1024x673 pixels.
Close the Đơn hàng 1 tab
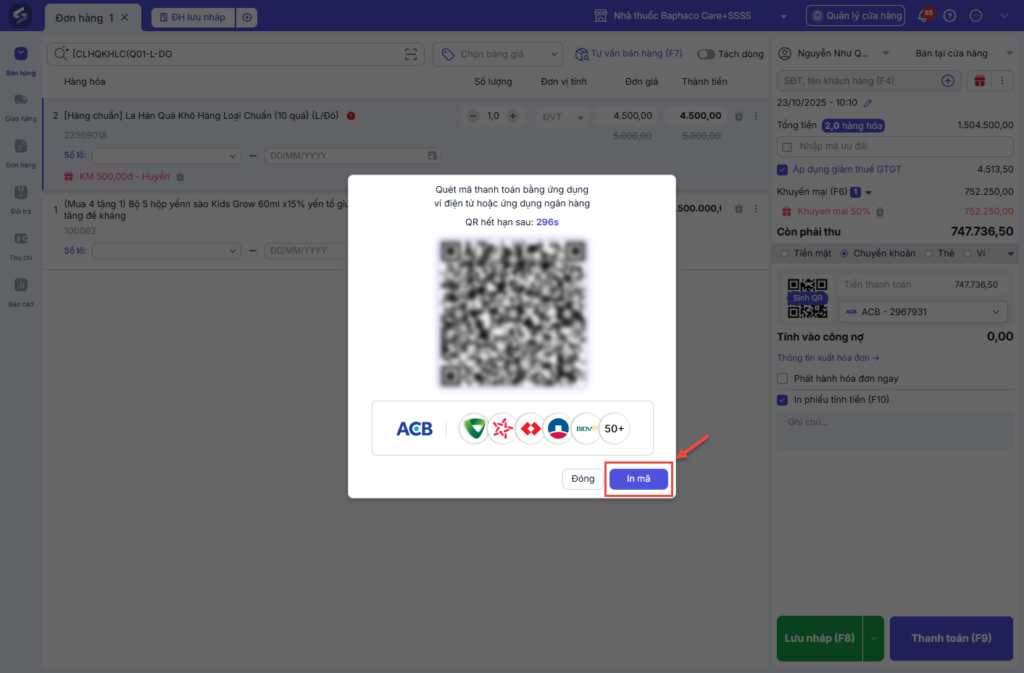pos(125,18)
